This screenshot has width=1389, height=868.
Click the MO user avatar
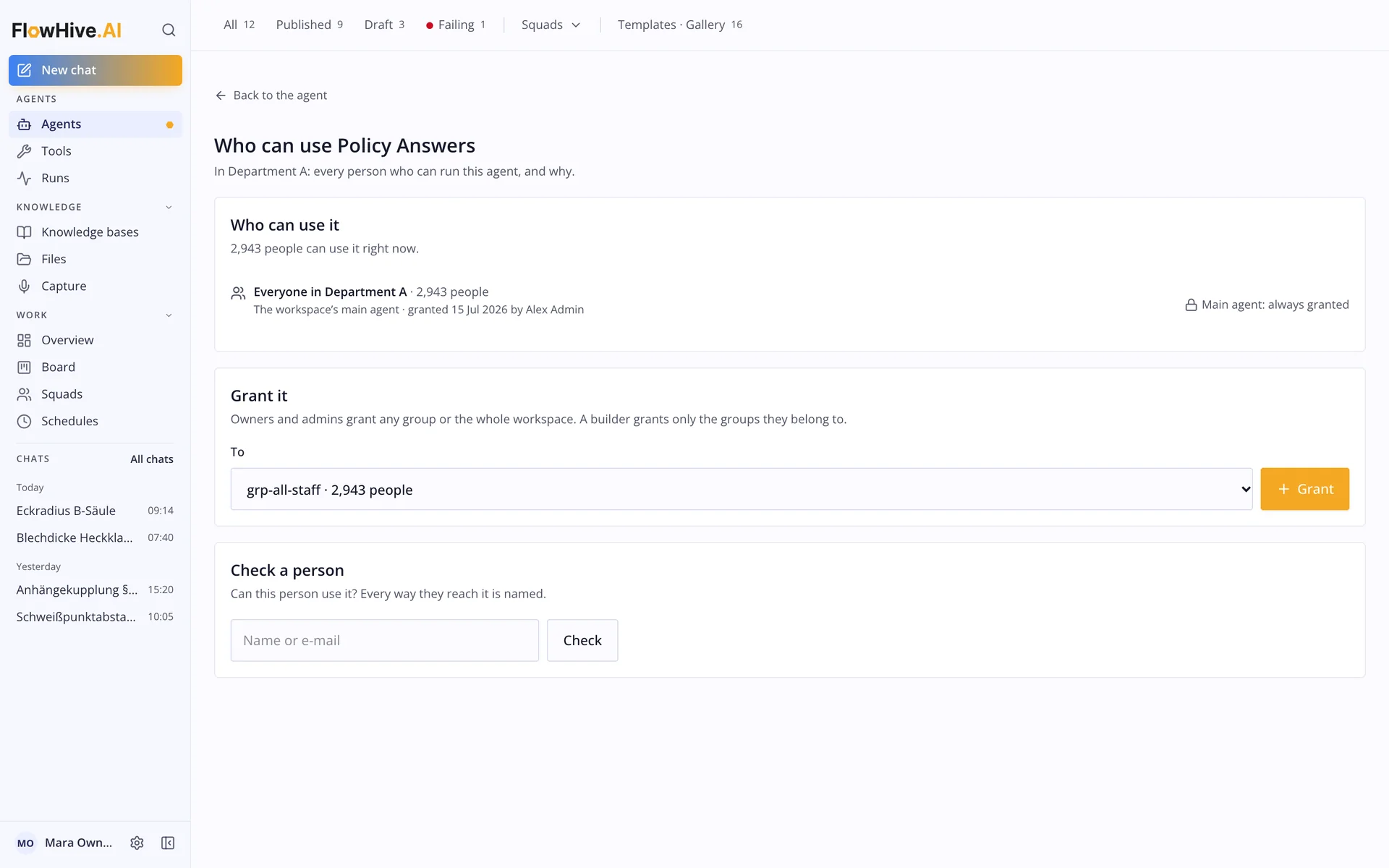tap(25, 843)
